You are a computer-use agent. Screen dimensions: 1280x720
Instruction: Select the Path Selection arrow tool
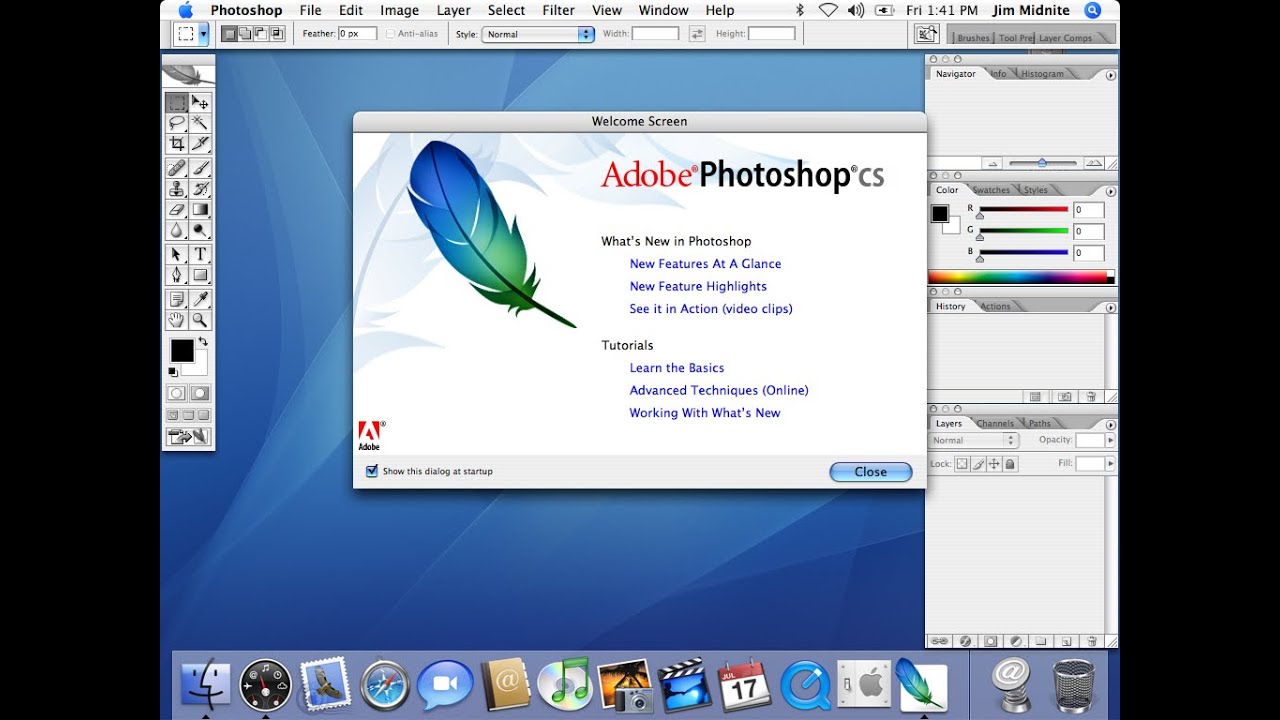coord(177,254)
